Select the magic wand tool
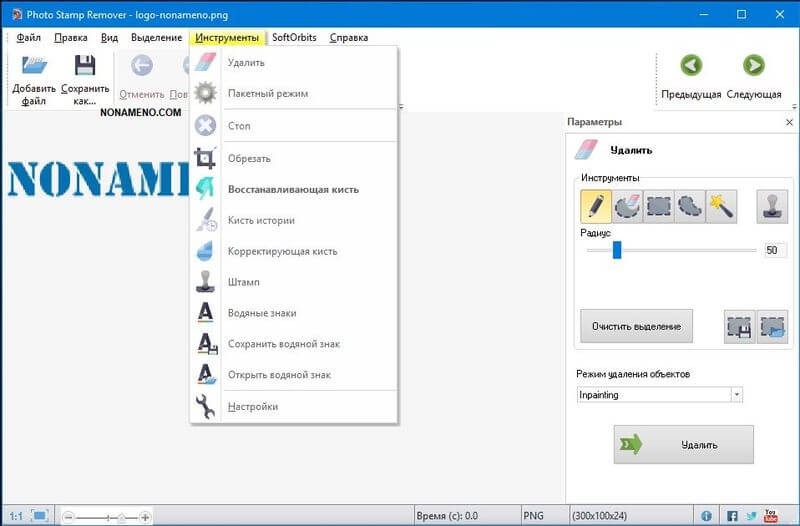Image resolution: width=800 pixels, height=526 pixels. tap(721, 206)
